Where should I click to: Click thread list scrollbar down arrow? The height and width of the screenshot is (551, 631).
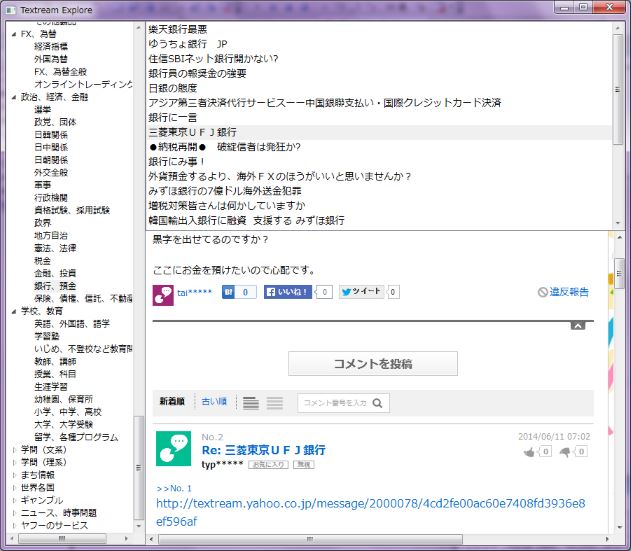point(618,223)
